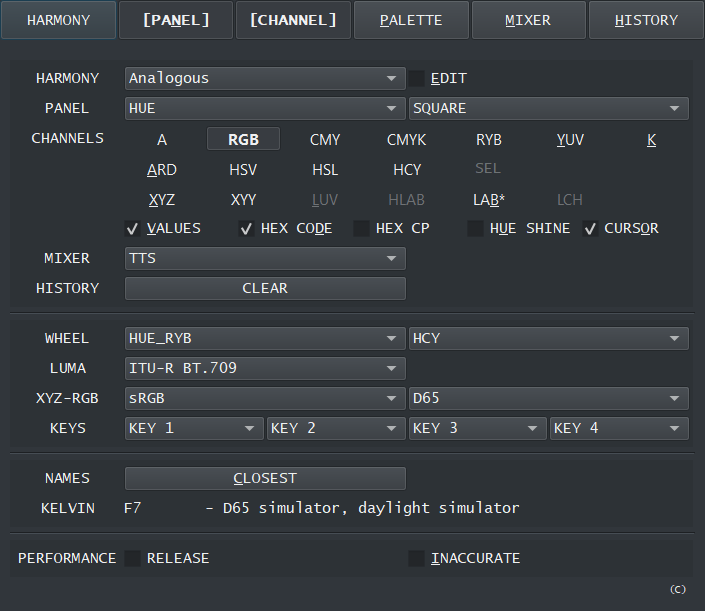The image size is (705, 611).
Task: Uncheck the Values checkbox
Action: (133, 228)
